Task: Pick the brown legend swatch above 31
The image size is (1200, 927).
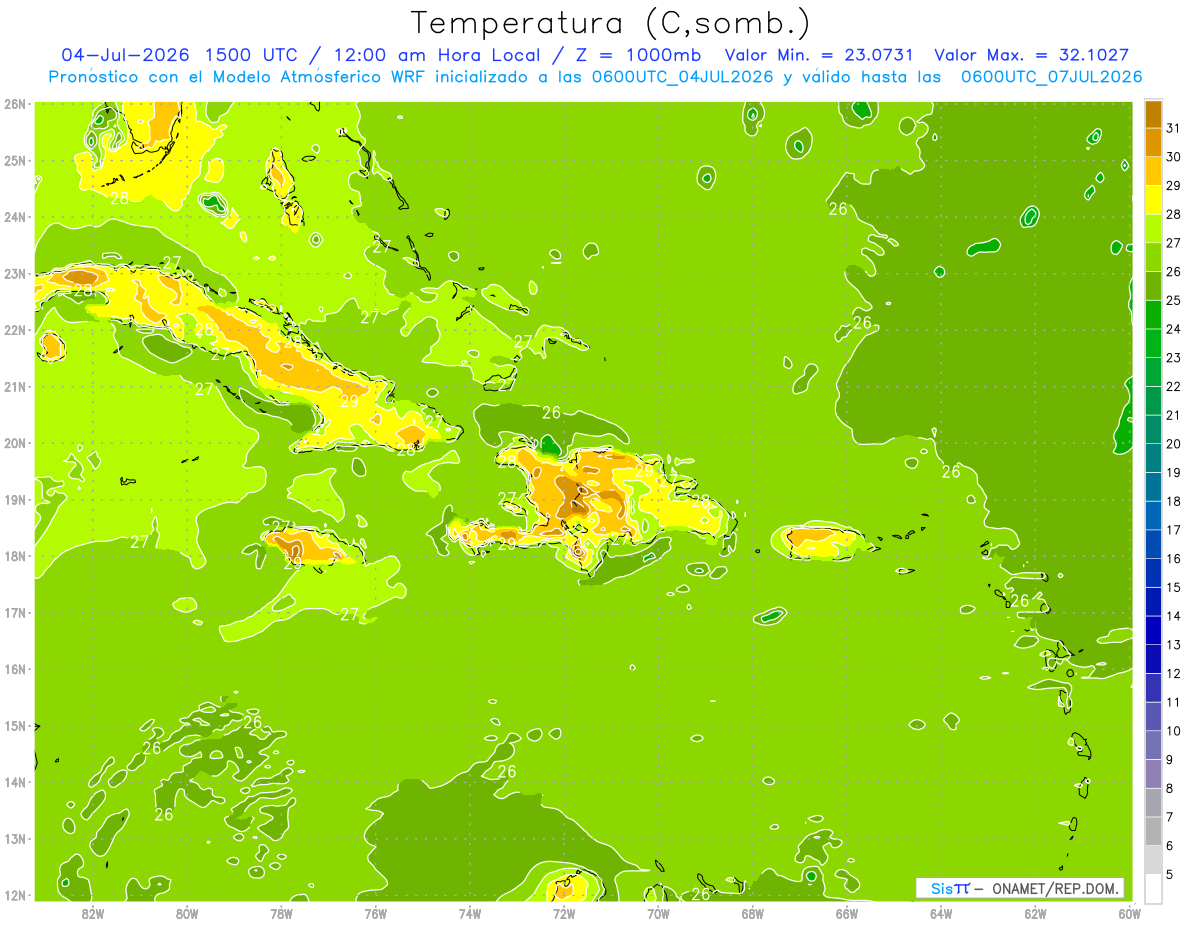Action: point(1153,113)
